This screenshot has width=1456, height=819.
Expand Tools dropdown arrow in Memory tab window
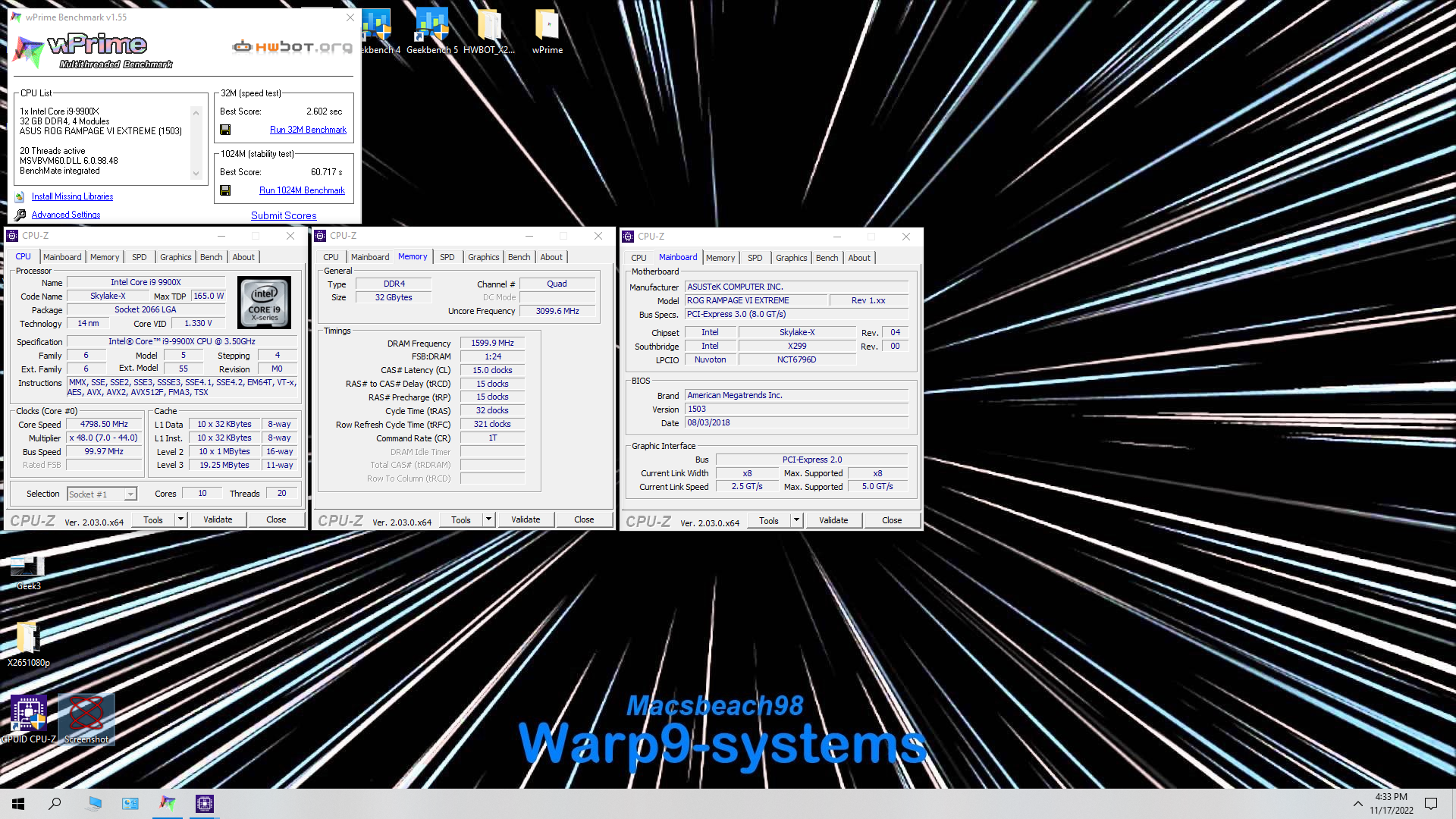(488, 519)
